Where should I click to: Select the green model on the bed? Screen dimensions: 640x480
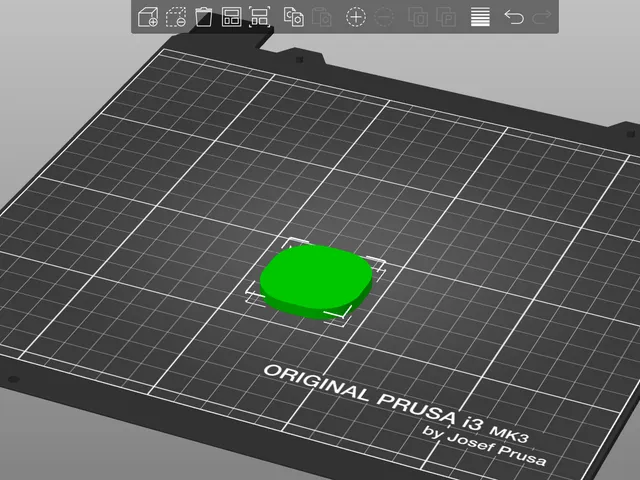pyautogui.click(x=316, y=281)
